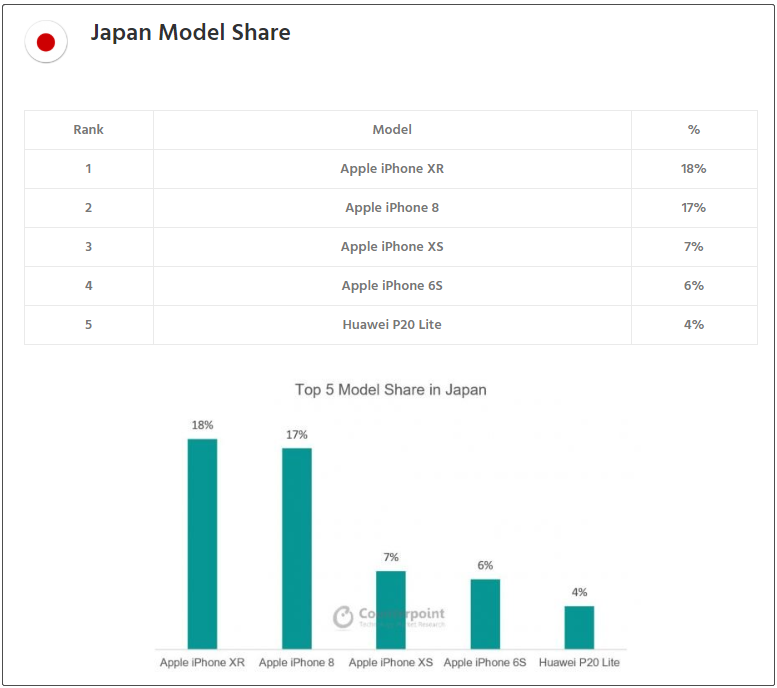The width and height of the screenshot is (777, 688).
Task: Click the 7% label above chart bar
Action: (391, 557)
